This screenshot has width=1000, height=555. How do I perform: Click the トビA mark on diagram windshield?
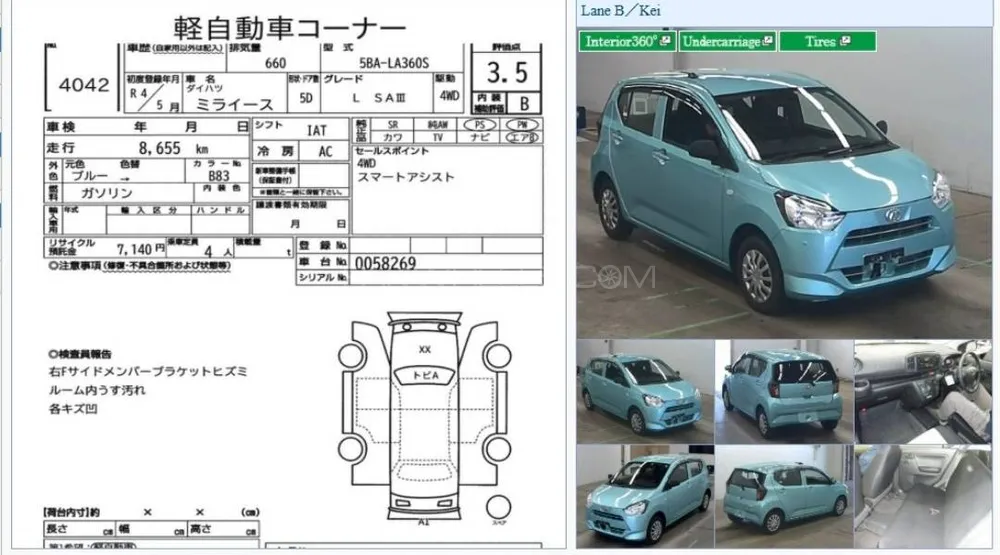[x=425, y=375]
